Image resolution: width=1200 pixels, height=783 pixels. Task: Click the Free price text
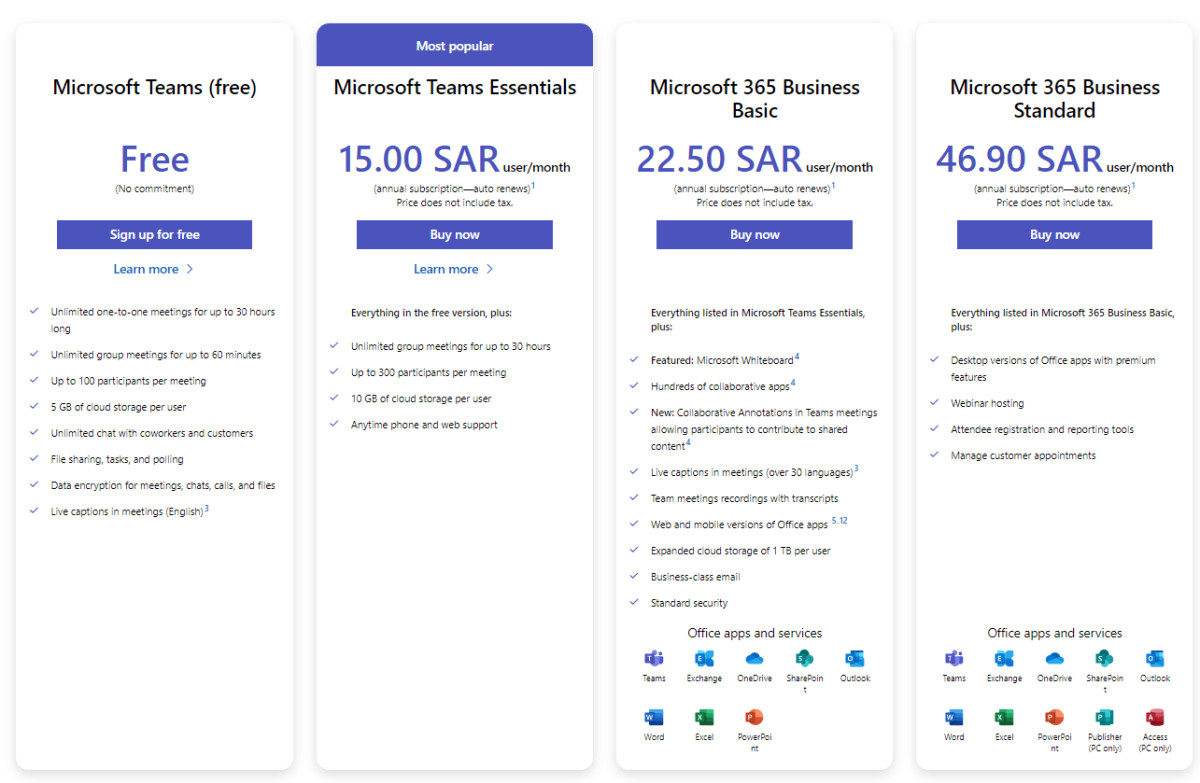click(154, 159)
